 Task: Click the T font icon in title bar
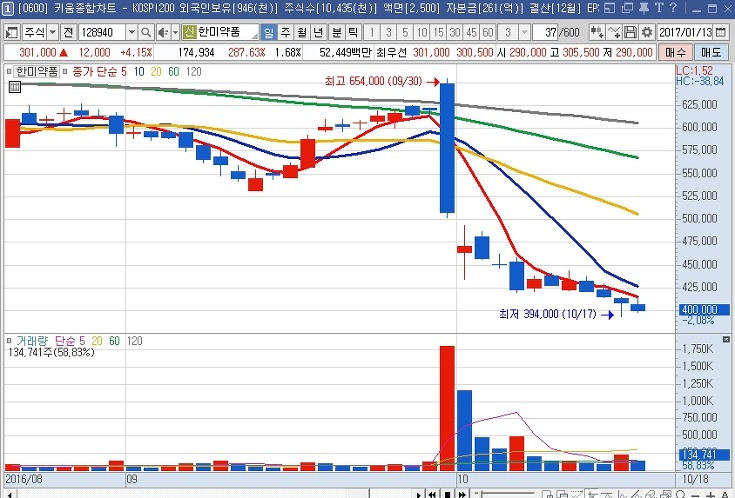point(659,8)
